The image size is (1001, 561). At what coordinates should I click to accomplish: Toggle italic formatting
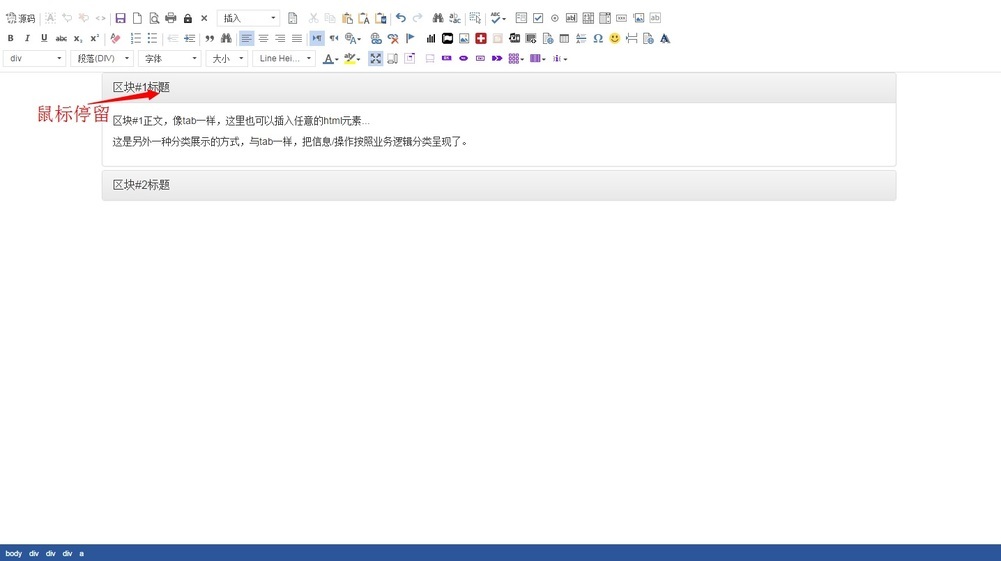(x=27, y=39)
